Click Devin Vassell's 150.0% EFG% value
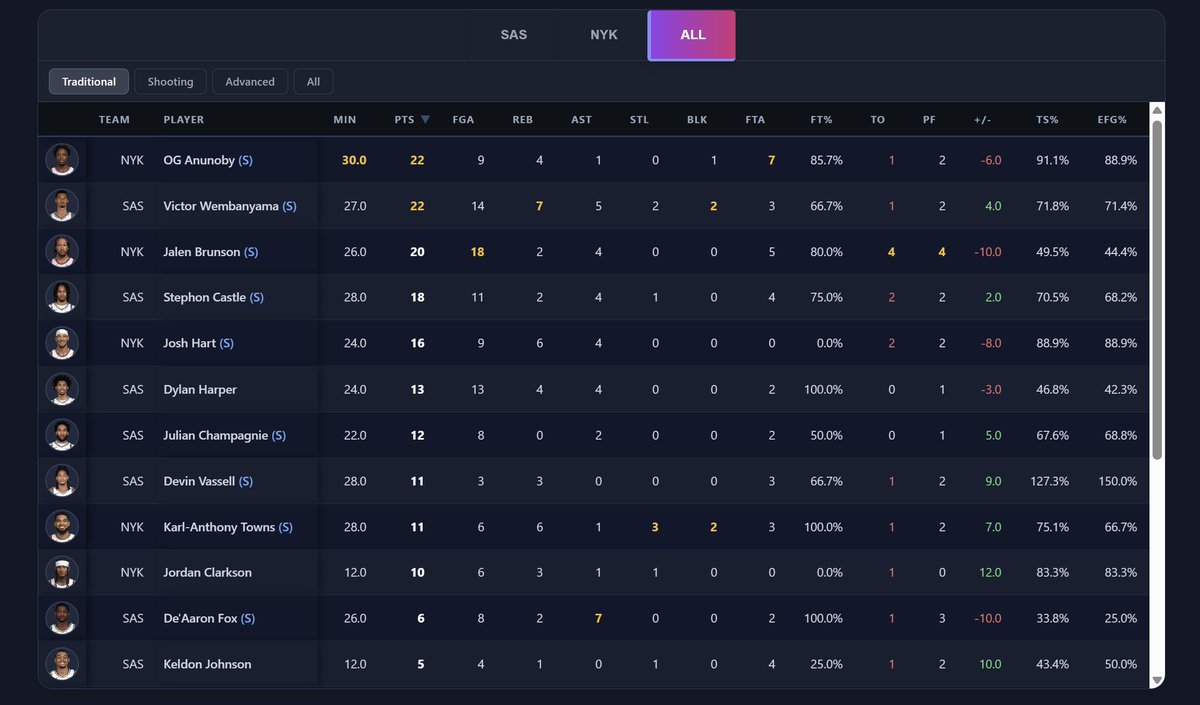This screenshot has width=1200, height=705. 1117,481
